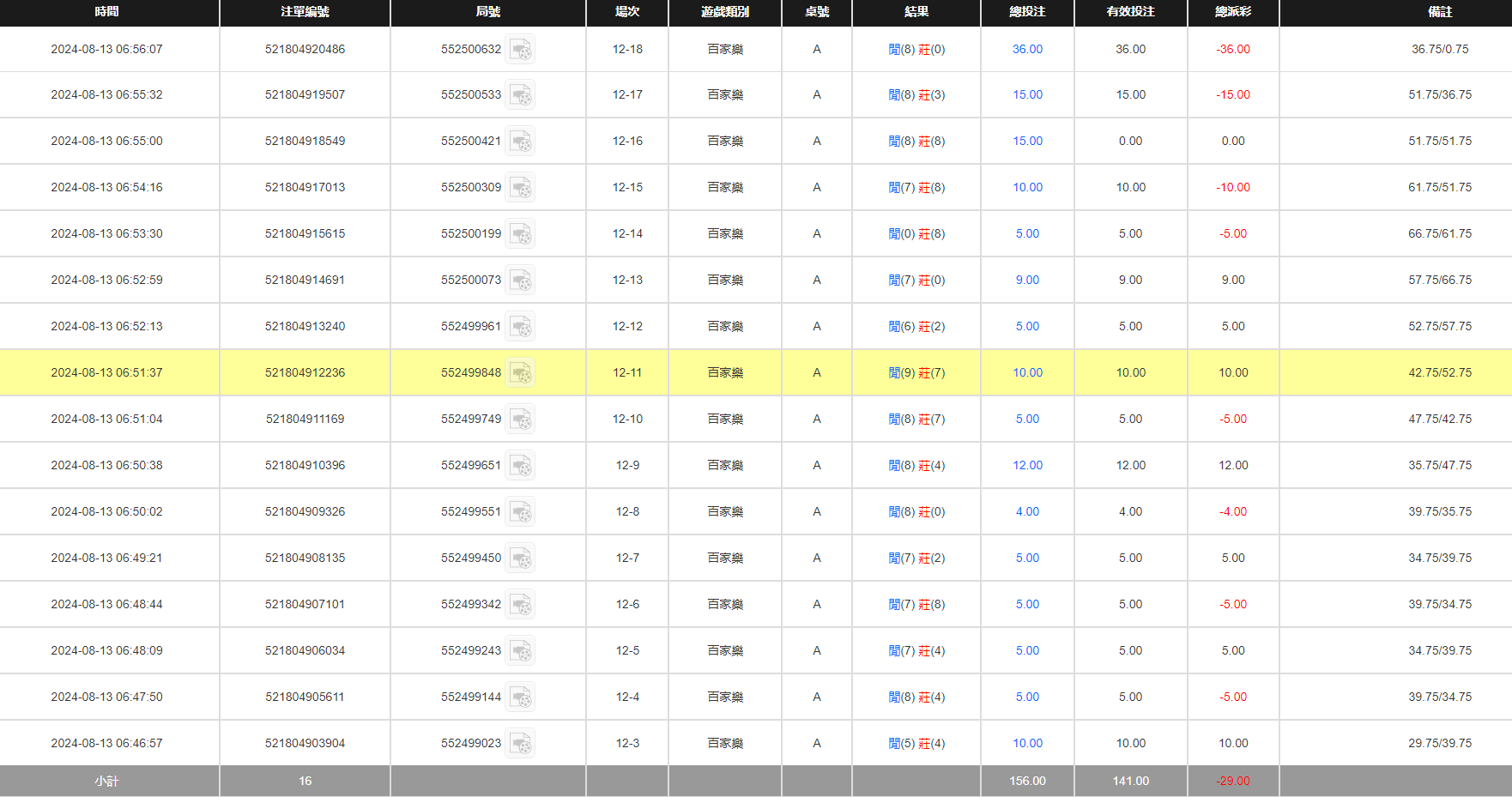Select the 總派彩 column header
This screenshot has width=1512, height=797.
pos(1233,12)
